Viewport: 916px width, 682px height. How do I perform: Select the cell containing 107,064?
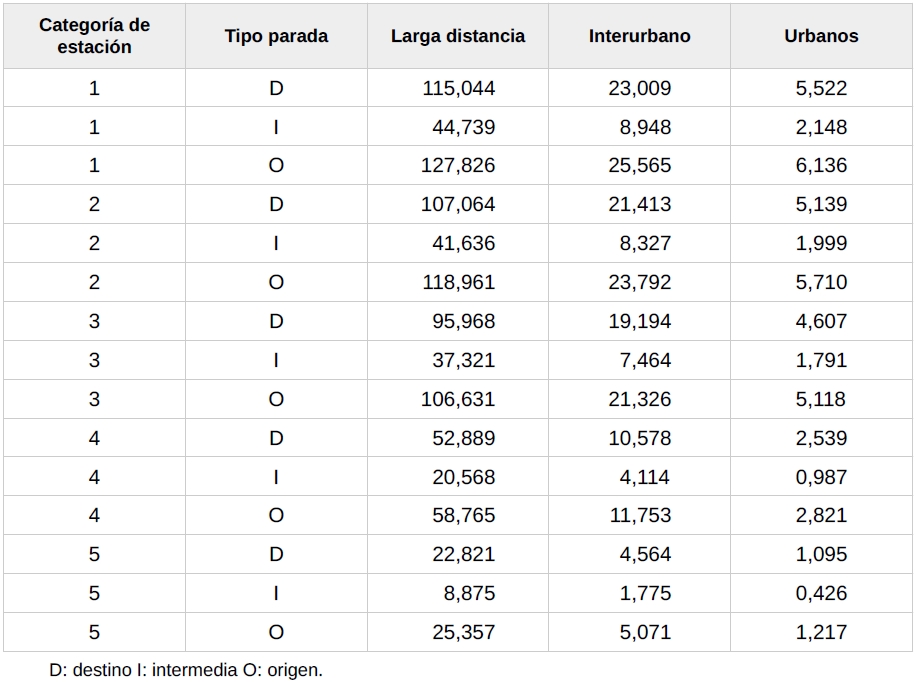tap(458, 205)
